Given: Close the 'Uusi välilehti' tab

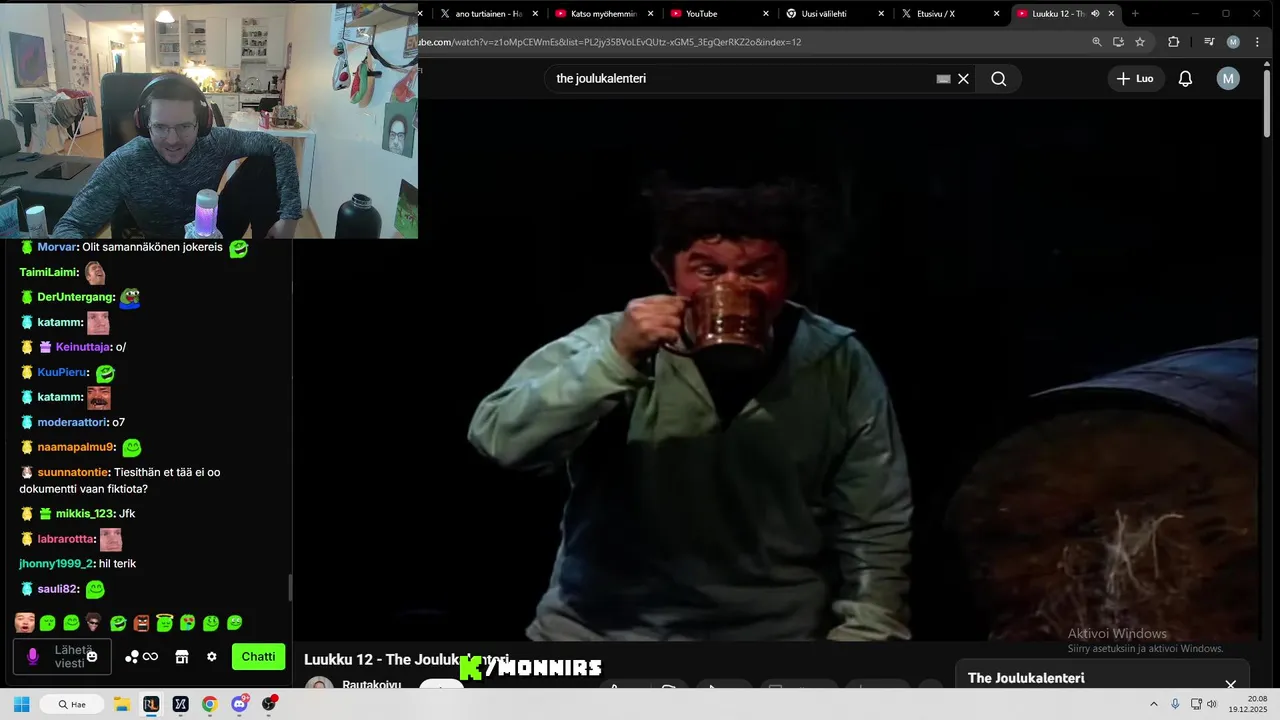Looking at the screenshot, I should pyautogui.click(x=881, y=14).
